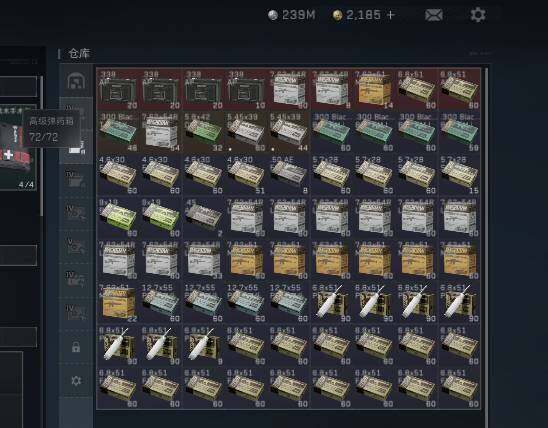Click the 5.7x28 ammo box with count 15
Image resolution: width=548 pixels, height=428 pixels.
point(459,175)
